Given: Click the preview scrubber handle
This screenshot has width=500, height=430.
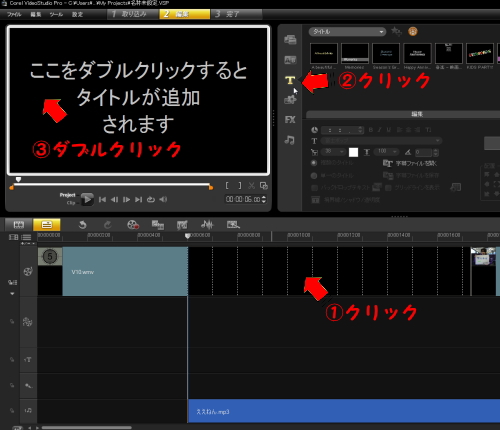Looking at the screenshot, I should point(18,180).
